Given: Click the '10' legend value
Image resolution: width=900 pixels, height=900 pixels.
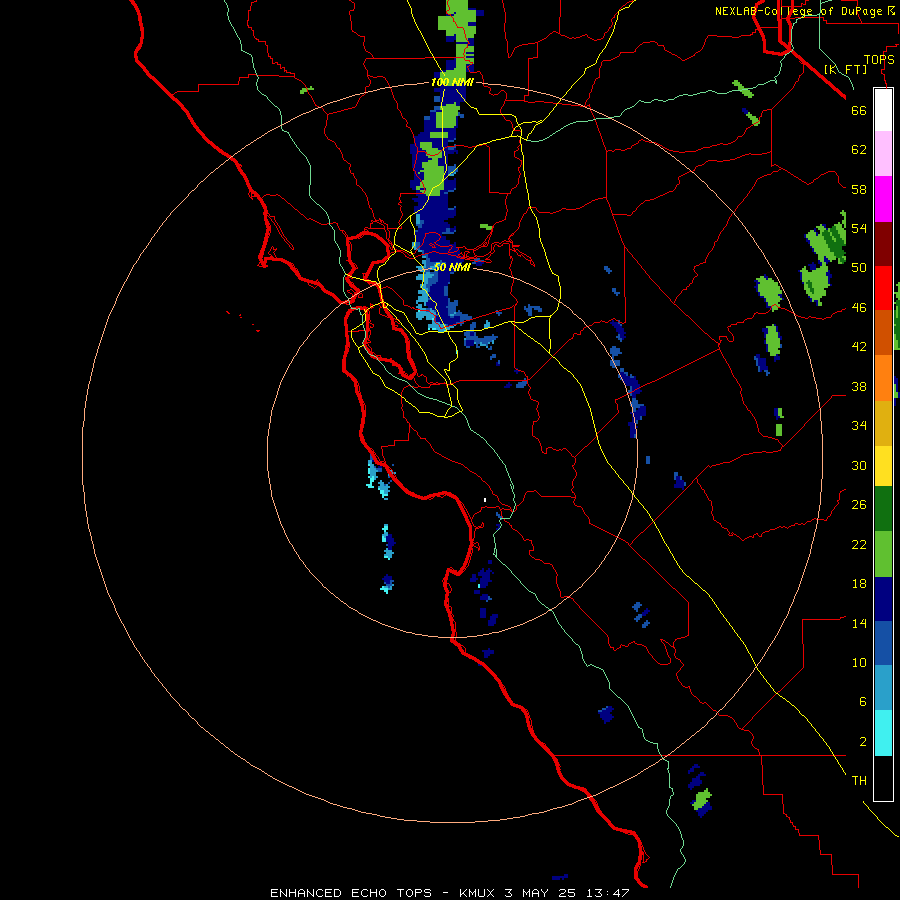Looking at the screenshot, I should pos(859,663).
